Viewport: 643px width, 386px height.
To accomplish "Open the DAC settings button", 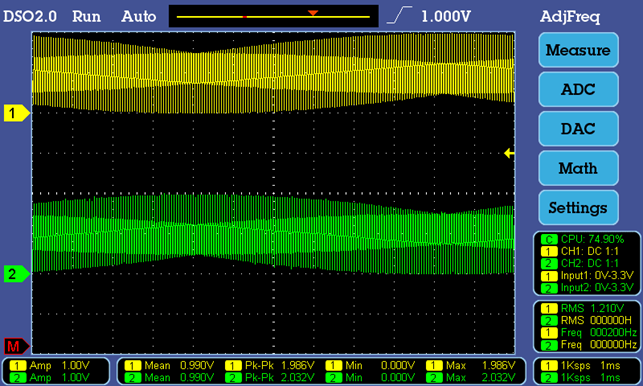I will (x=578, y=129).
